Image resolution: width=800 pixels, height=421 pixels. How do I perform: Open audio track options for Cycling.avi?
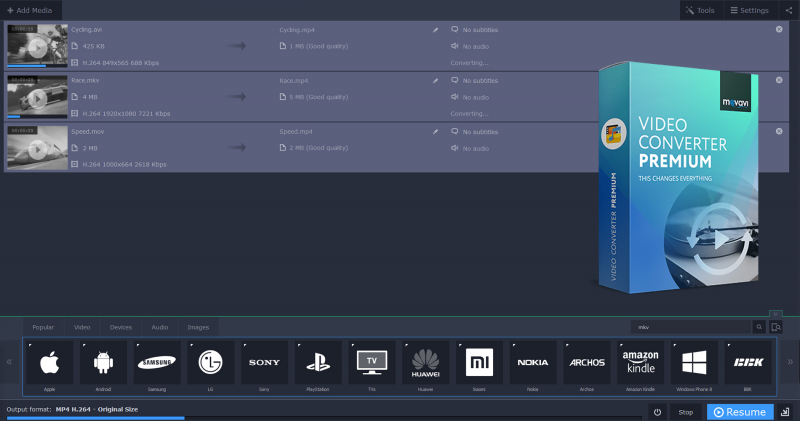[x=470, y=46]
